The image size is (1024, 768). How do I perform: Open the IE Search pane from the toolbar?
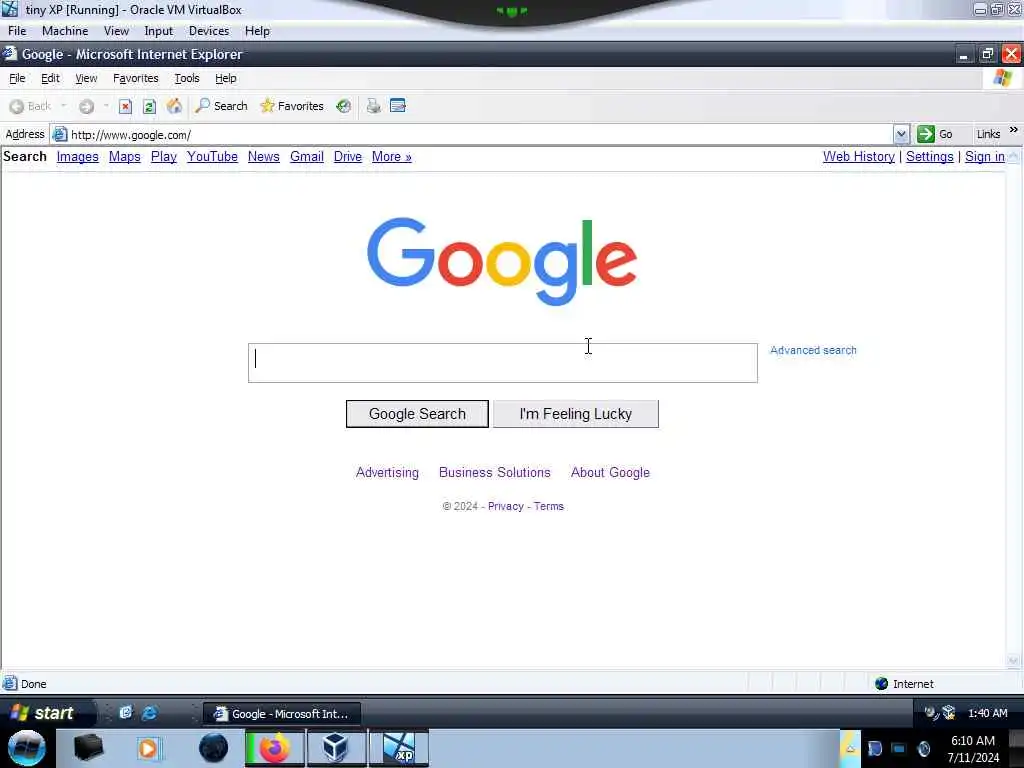221,106
